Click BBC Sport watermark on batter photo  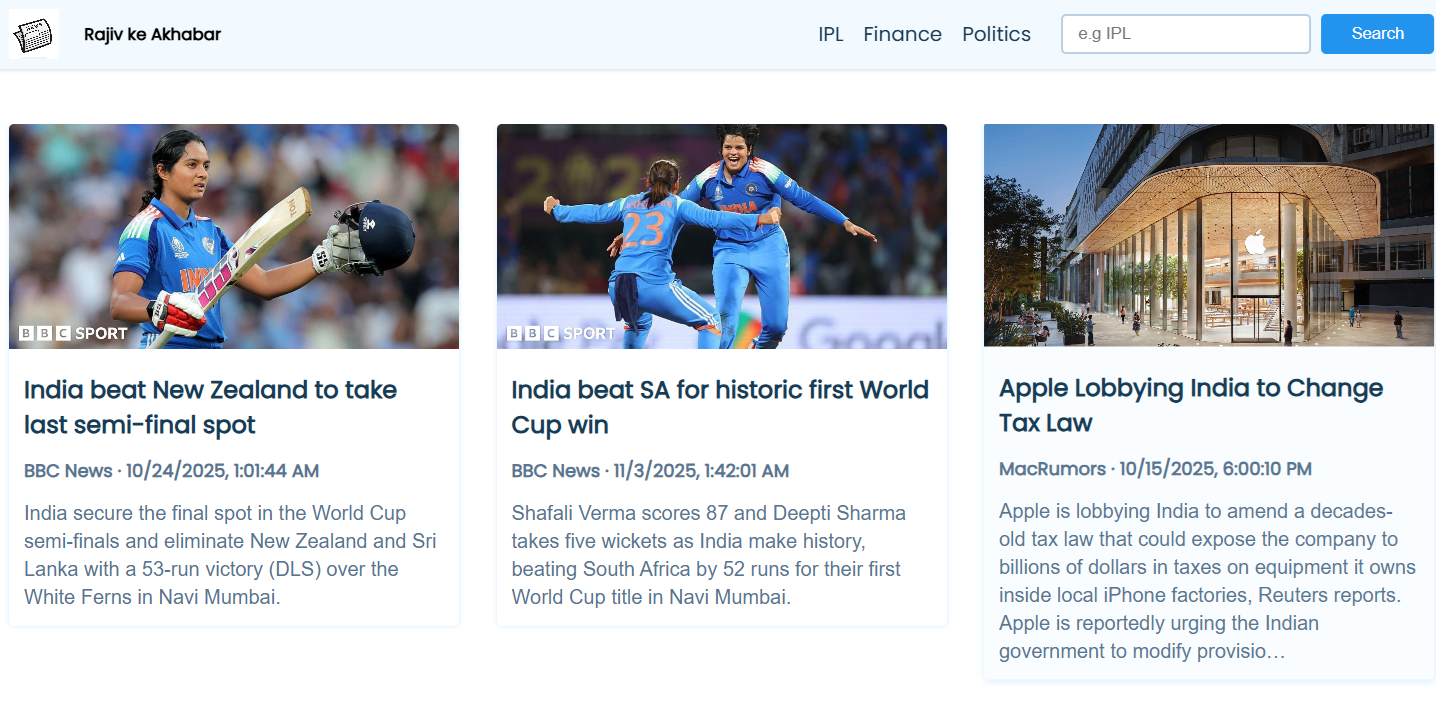coord(74,333)
